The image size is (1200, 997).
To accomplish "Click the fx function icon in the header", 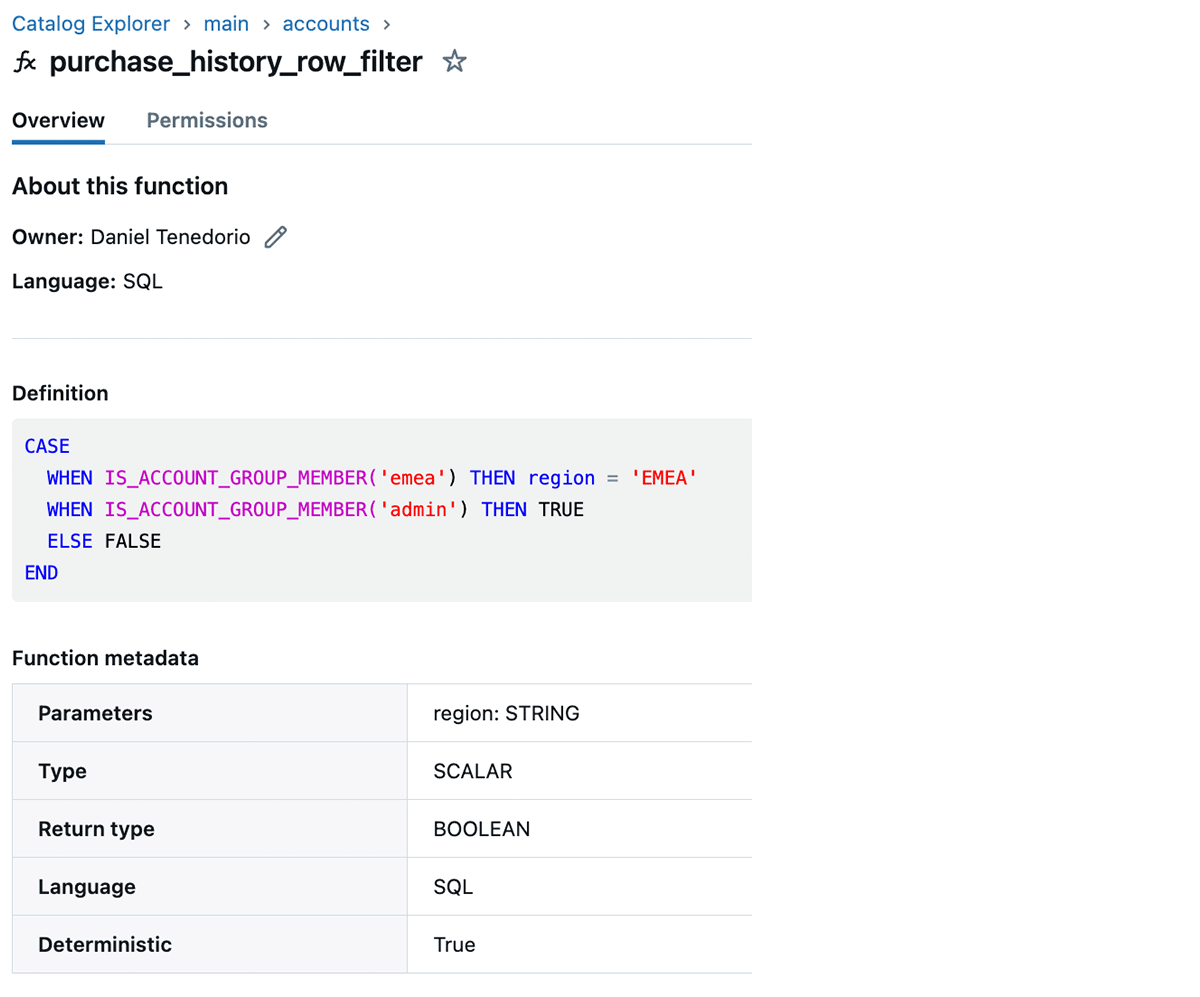I will point(24,61).
